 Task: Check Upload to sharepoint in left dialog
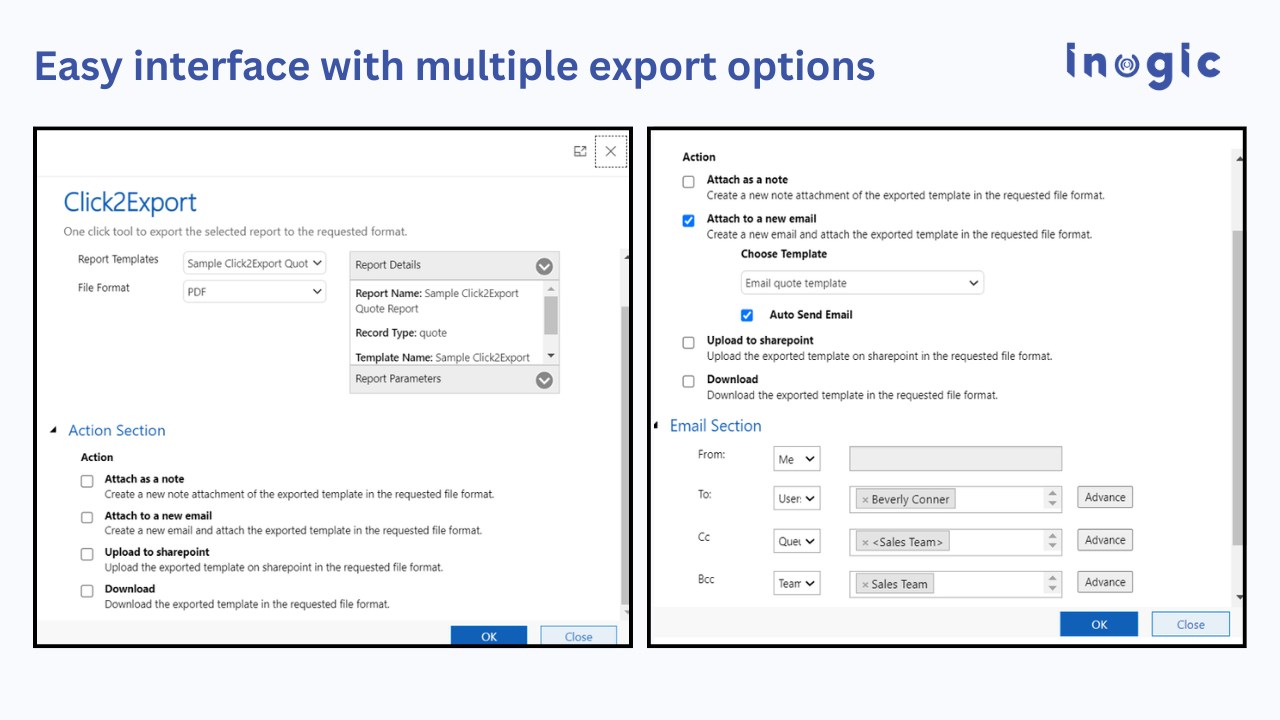click(87, 554)
